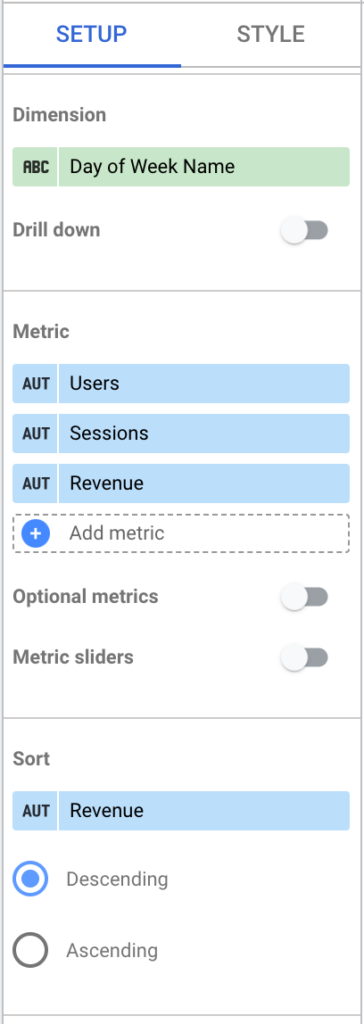Turn on the Optional metrics switch
Screen dimensions: 364x1024
304,597
